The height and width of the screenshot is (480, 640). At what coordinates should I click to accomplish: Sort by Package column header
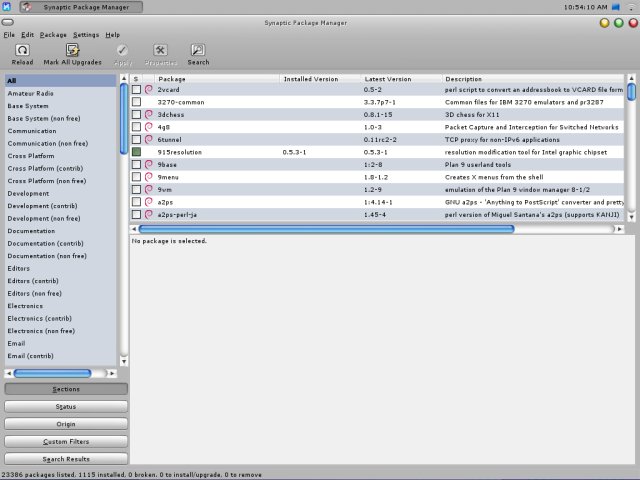[x=216, y=79]
